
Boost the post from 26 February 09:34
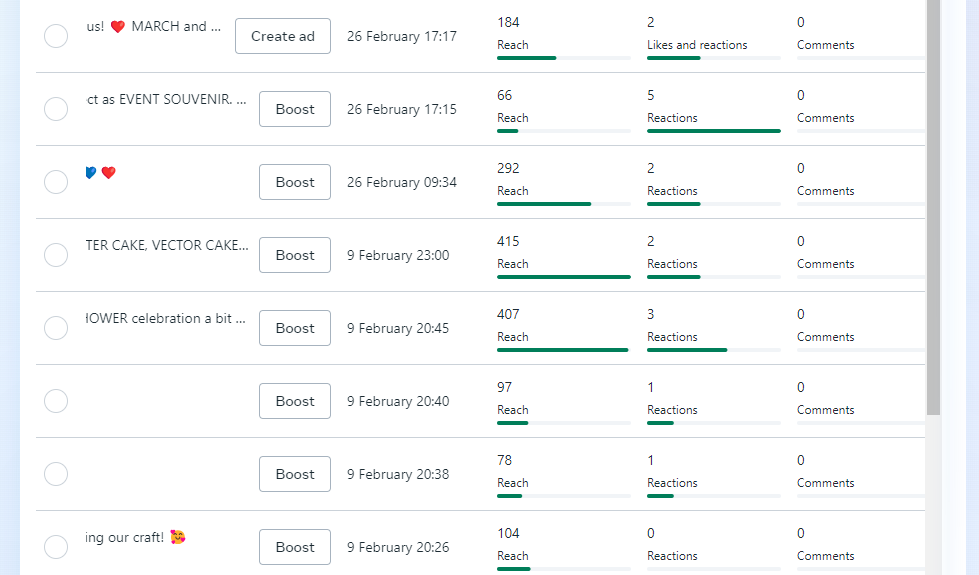(295, 182)
